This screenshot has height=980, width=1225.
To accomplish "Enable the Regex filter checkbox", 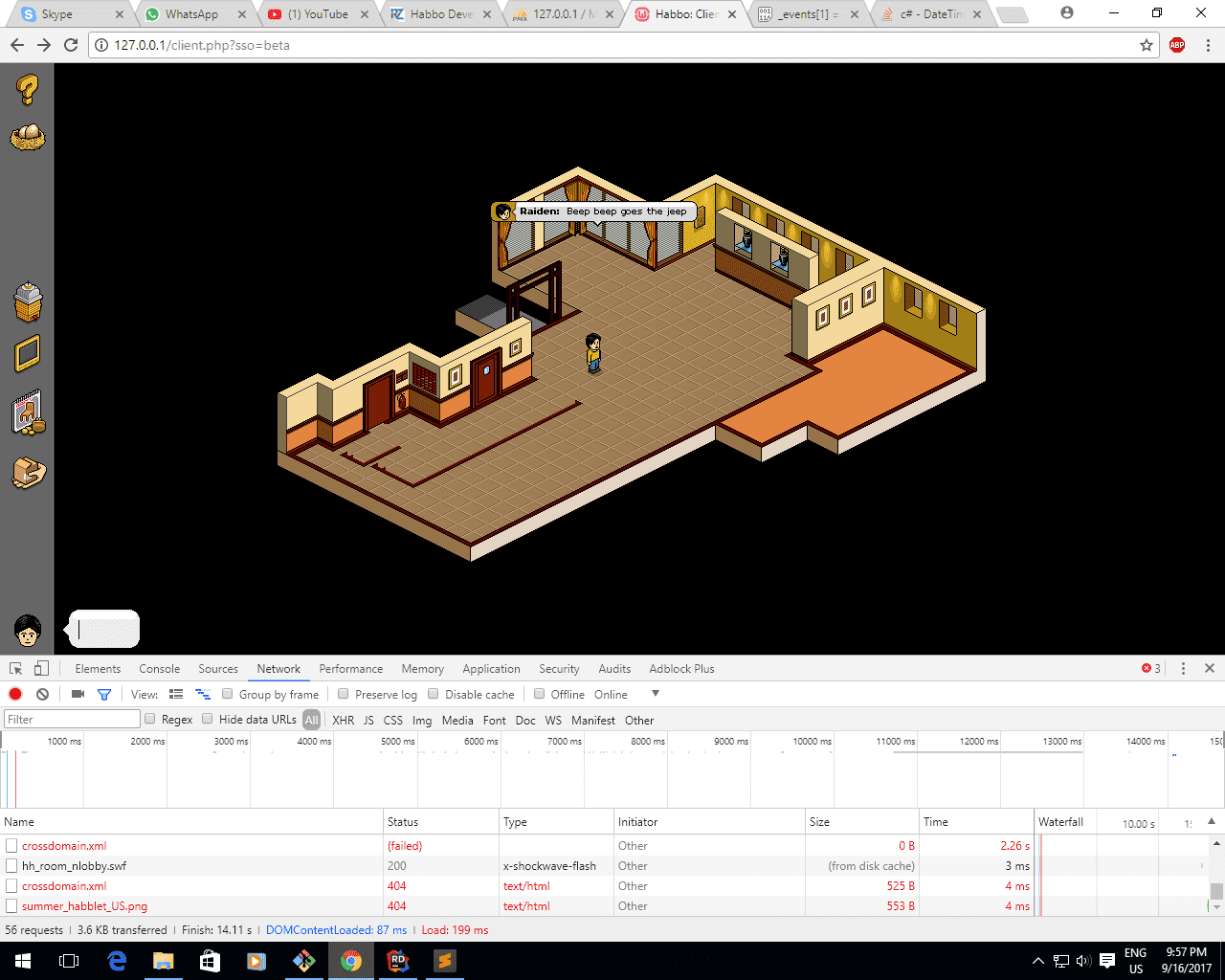I will 150,719.
